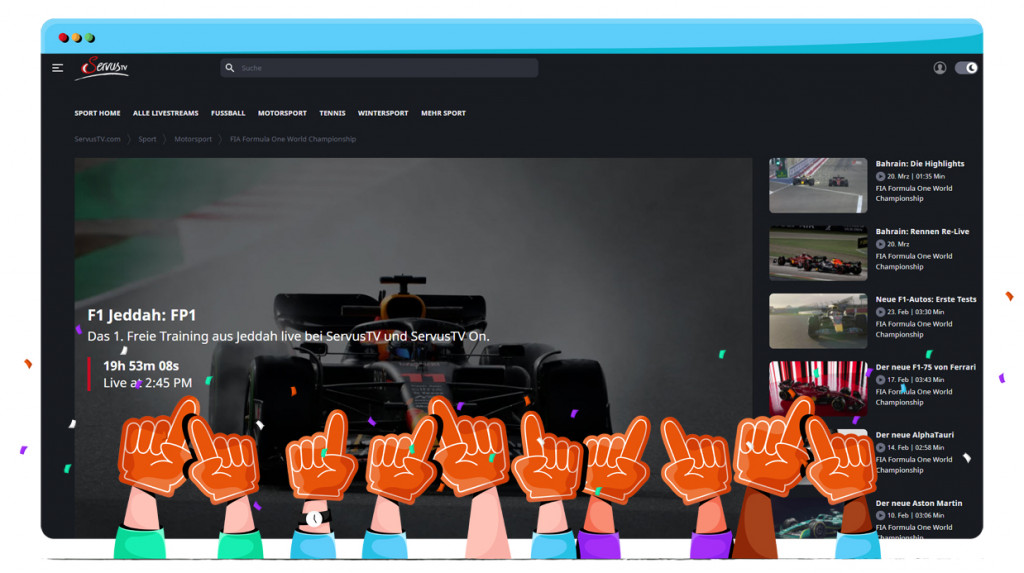Play icon under Bahrain: Rennen Re-Live

coord(880,244)
